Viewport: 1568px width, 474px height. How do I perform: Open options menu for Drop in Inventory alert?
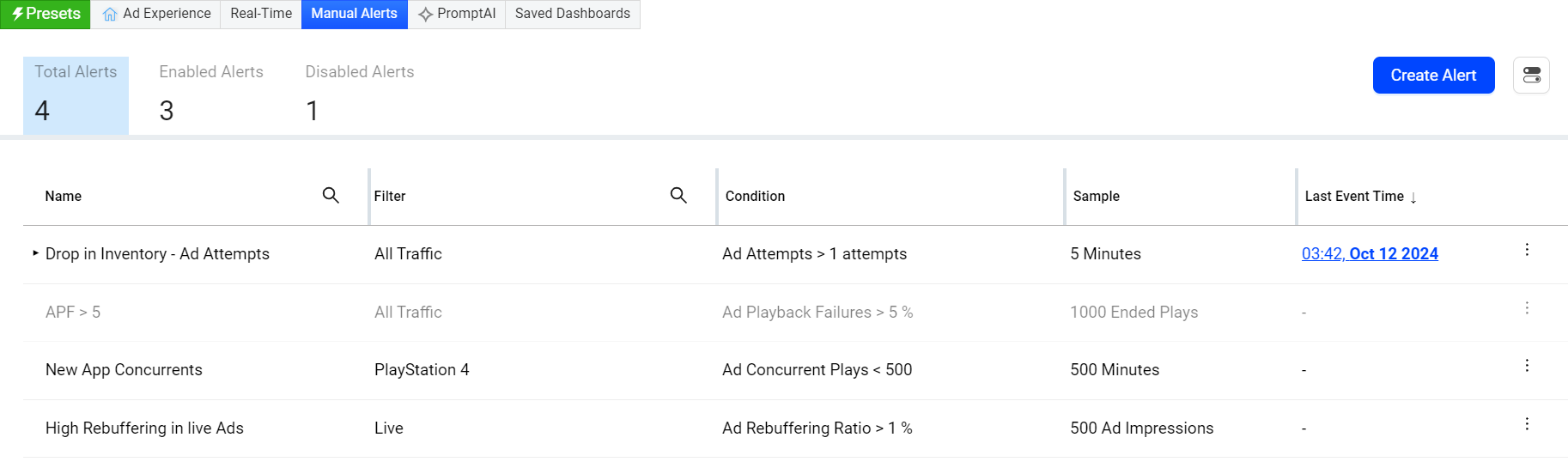tap(1527, 250)
